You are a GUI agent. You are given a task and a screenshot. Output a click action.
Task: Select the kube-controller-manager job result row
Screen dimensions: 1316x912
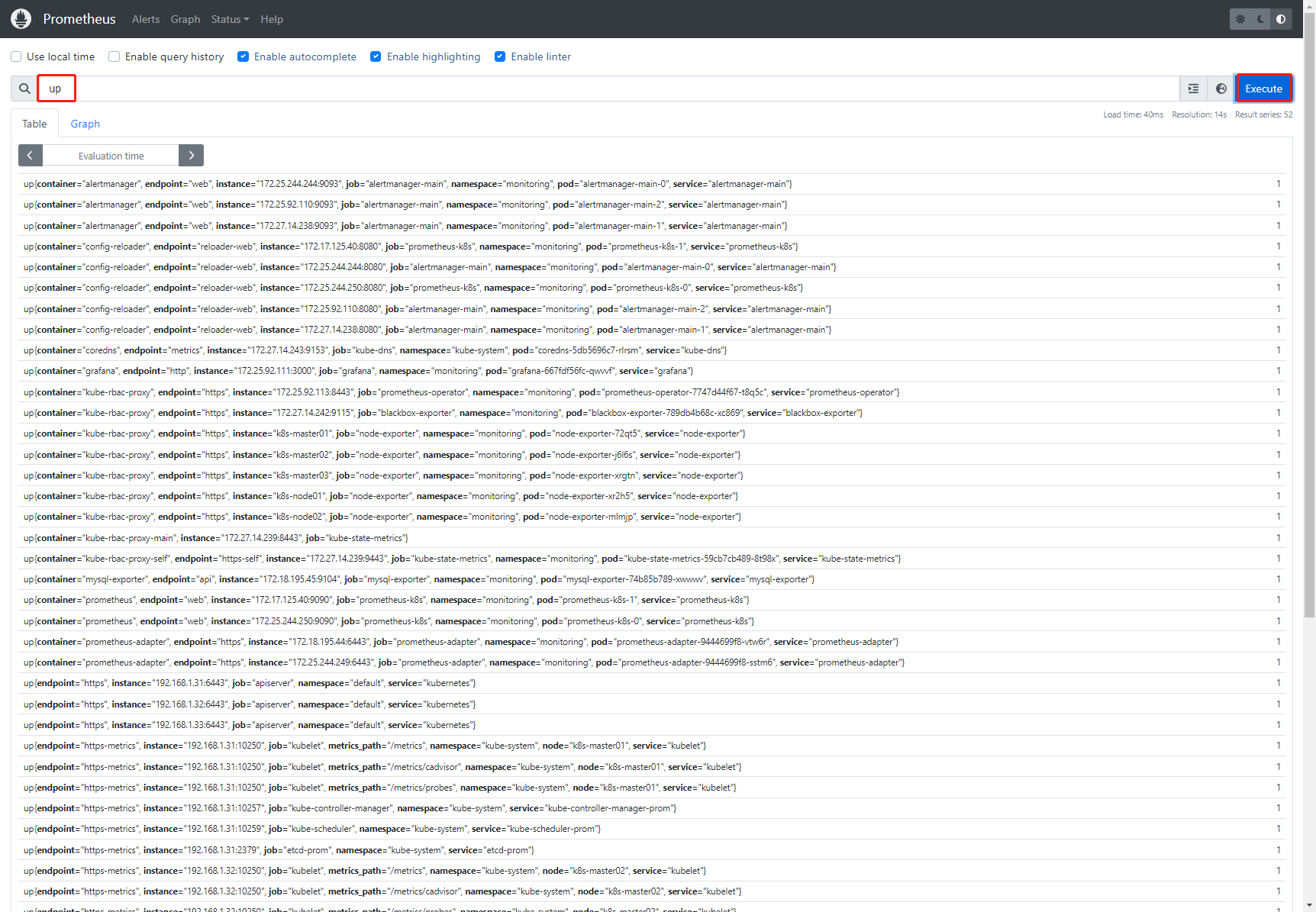tap(652, 808)
